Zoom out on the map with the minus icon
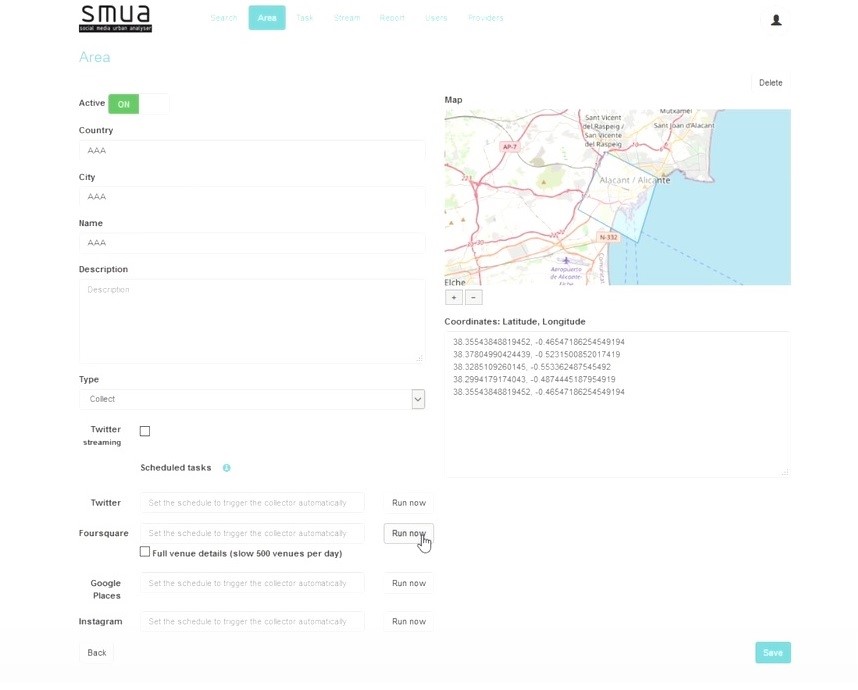The height and width of the screenshot is (690, 858). tap(472, 297)
